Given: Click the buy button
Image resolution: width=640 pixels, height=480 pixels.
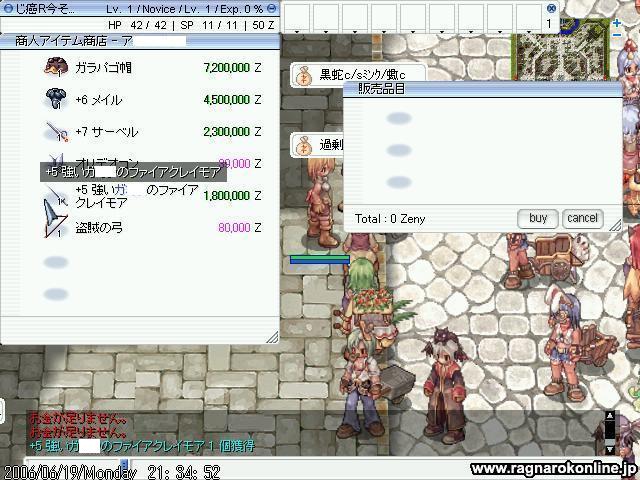Looking at the screenshot, I should 538,218.
